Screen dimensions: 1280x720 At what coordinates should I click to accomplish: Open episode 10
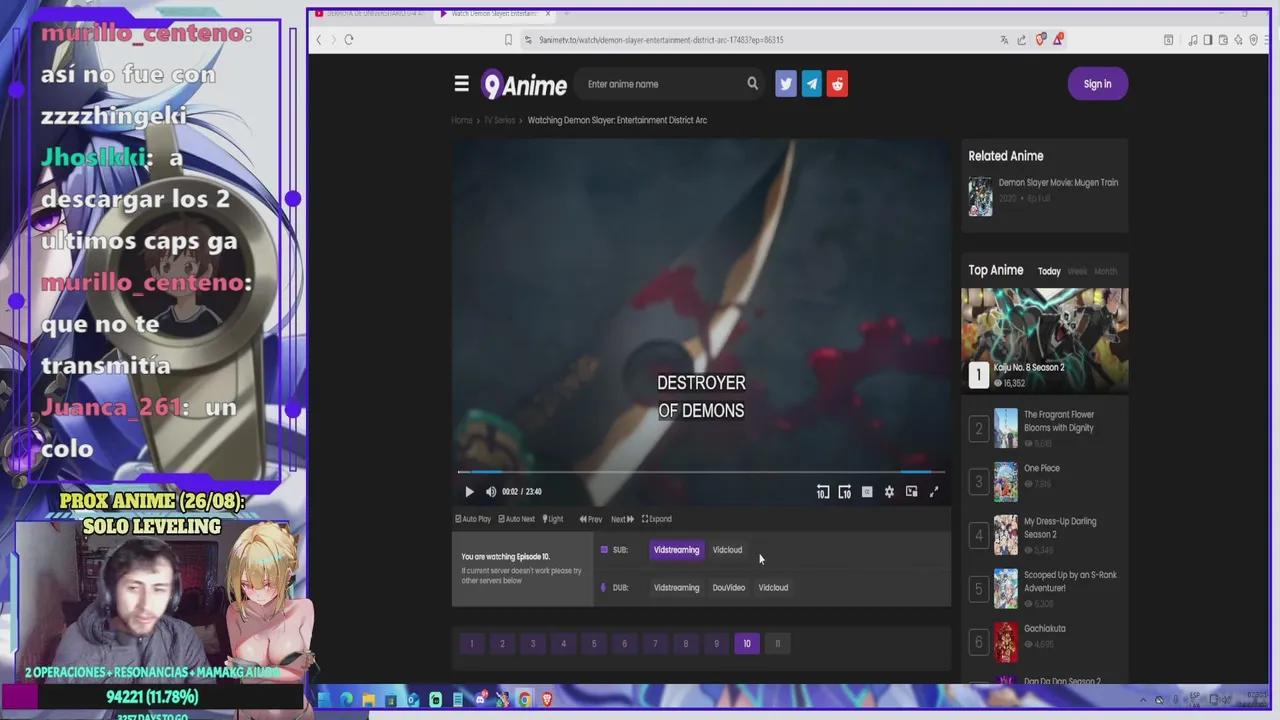click(747, 644)
